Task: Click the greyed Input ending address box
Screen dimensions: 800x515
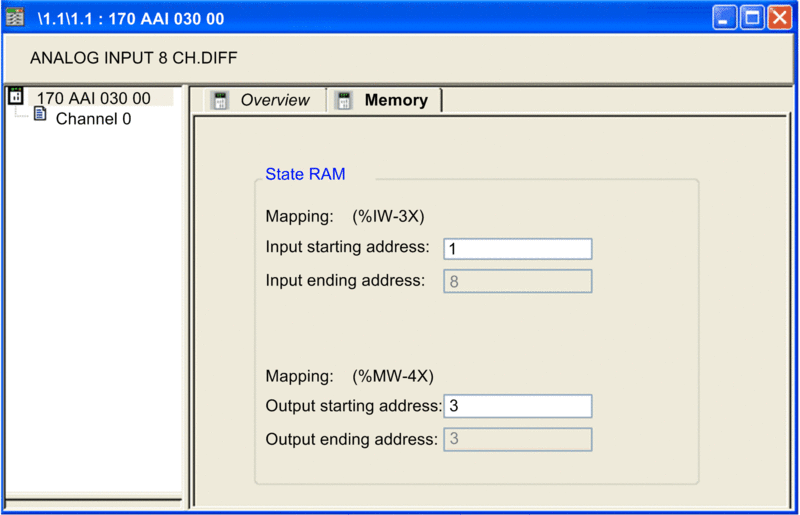Action: [x=517, y=281]
